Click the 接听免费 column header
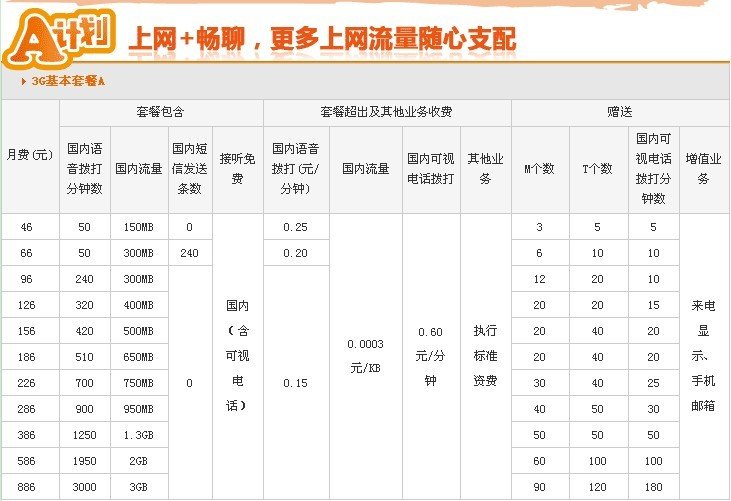The width and height of the screenshot is (731, 501). pos(238,169)
